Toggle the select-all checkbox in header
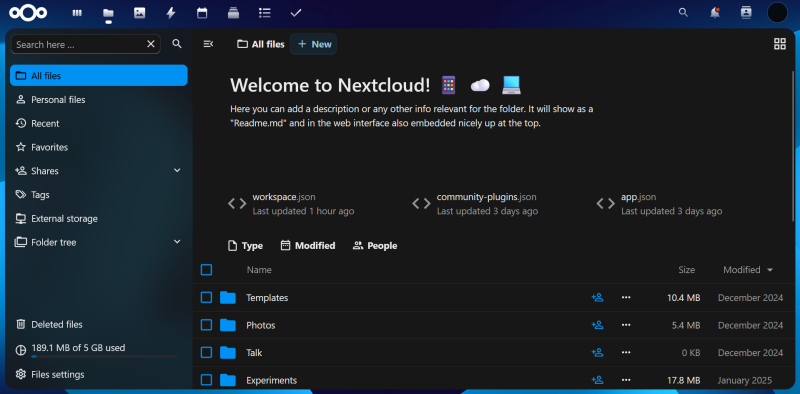Viewport: 800px width, 394px height. [206, 269]
